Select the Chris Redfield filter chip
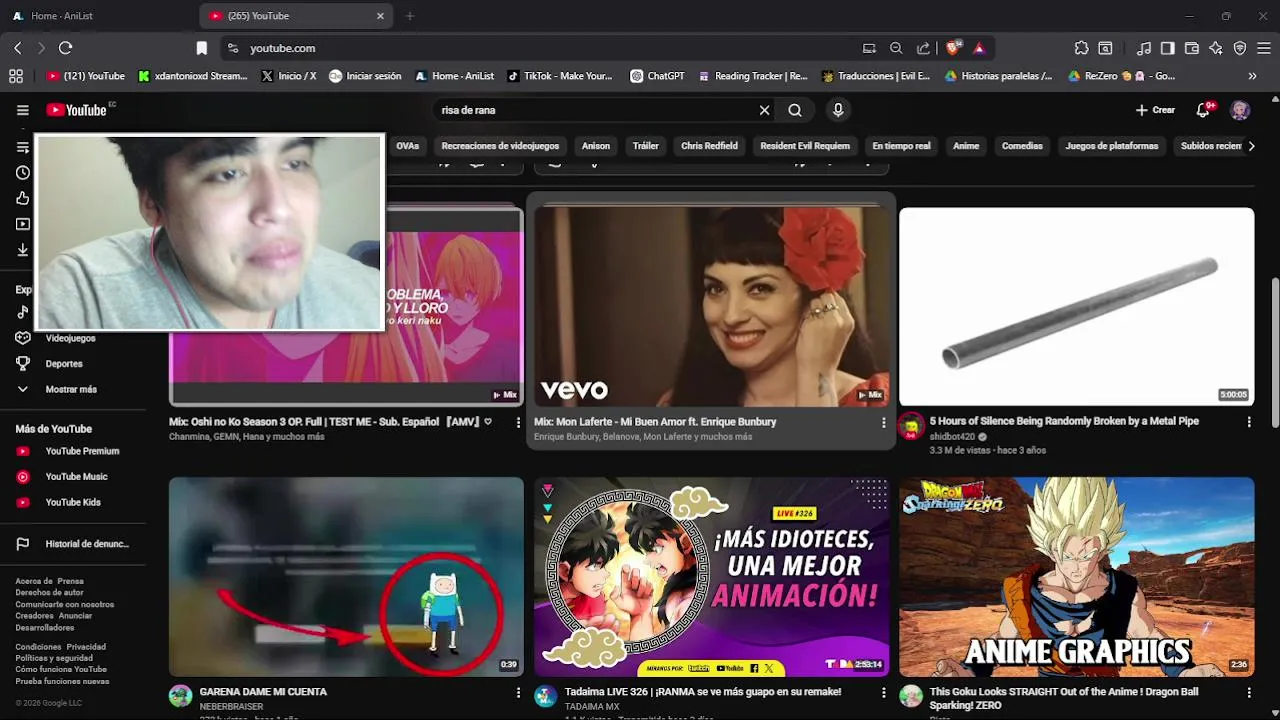The image size is (1280, 720). 709,146
